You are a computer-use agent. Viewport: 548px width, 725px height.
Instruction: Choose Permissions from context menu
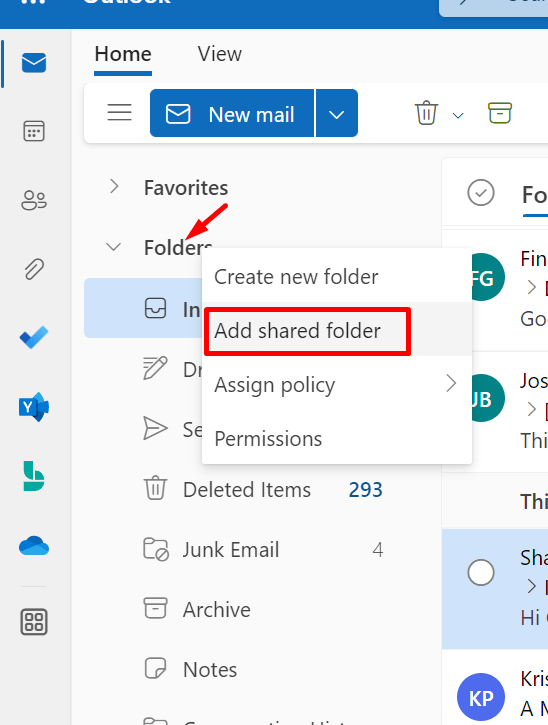pyautogui.click(x=337, y=438)
